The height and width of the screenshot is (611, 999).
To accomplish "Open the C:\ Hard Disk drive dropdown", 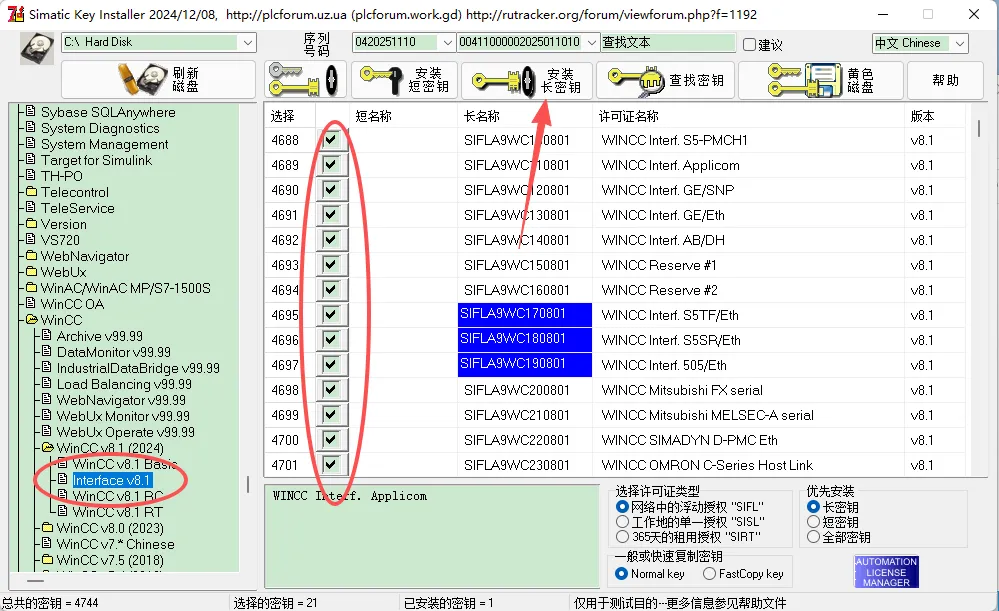I will (247, 43).
